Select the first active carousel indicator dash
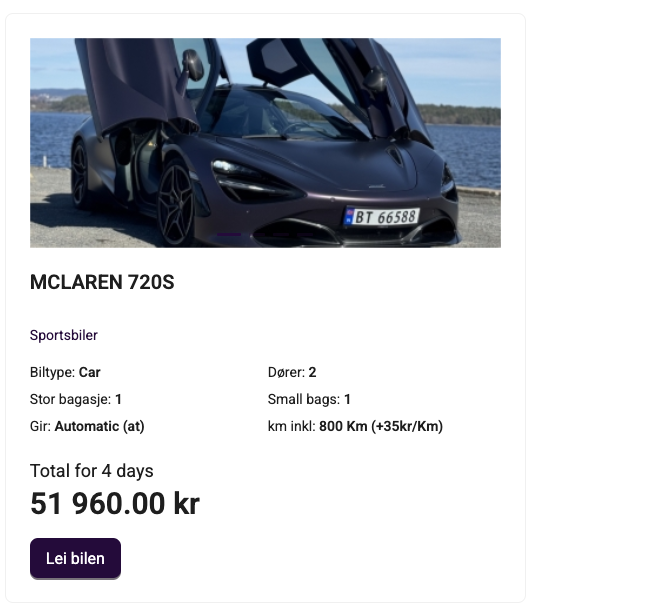 (229, 234)
